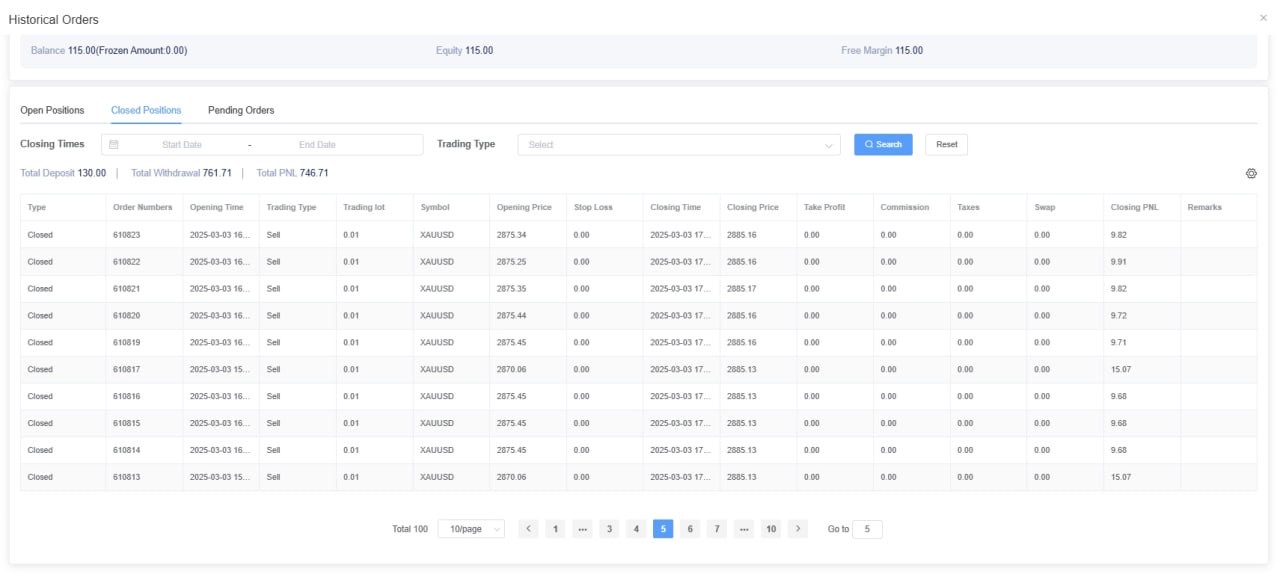Viewport: 1280px width, 583px height.
Task: Open the 10/page size dropdown
Action: [x=471, y=529]
